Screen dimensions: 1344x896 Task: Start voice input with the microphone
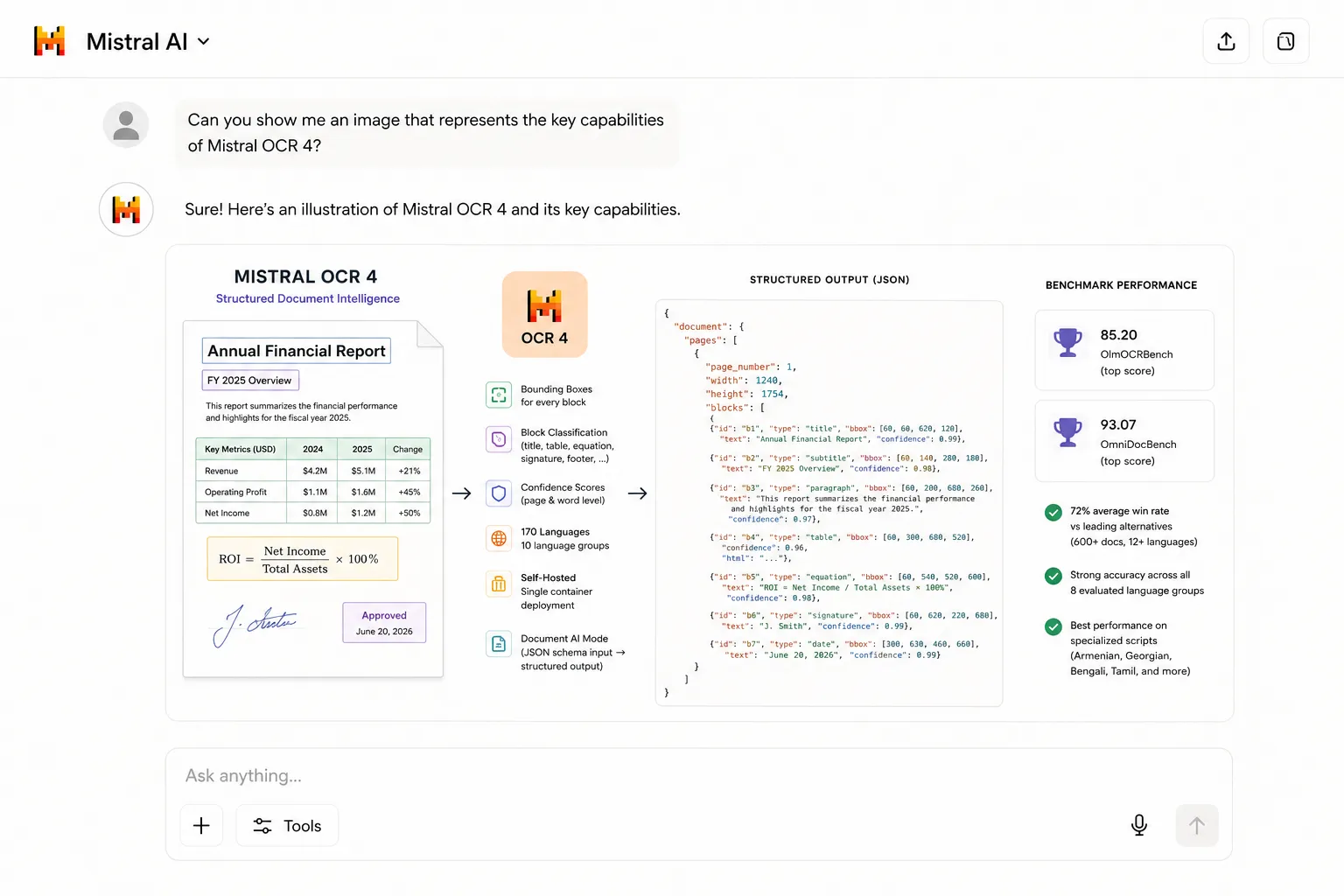point(1139,825)
